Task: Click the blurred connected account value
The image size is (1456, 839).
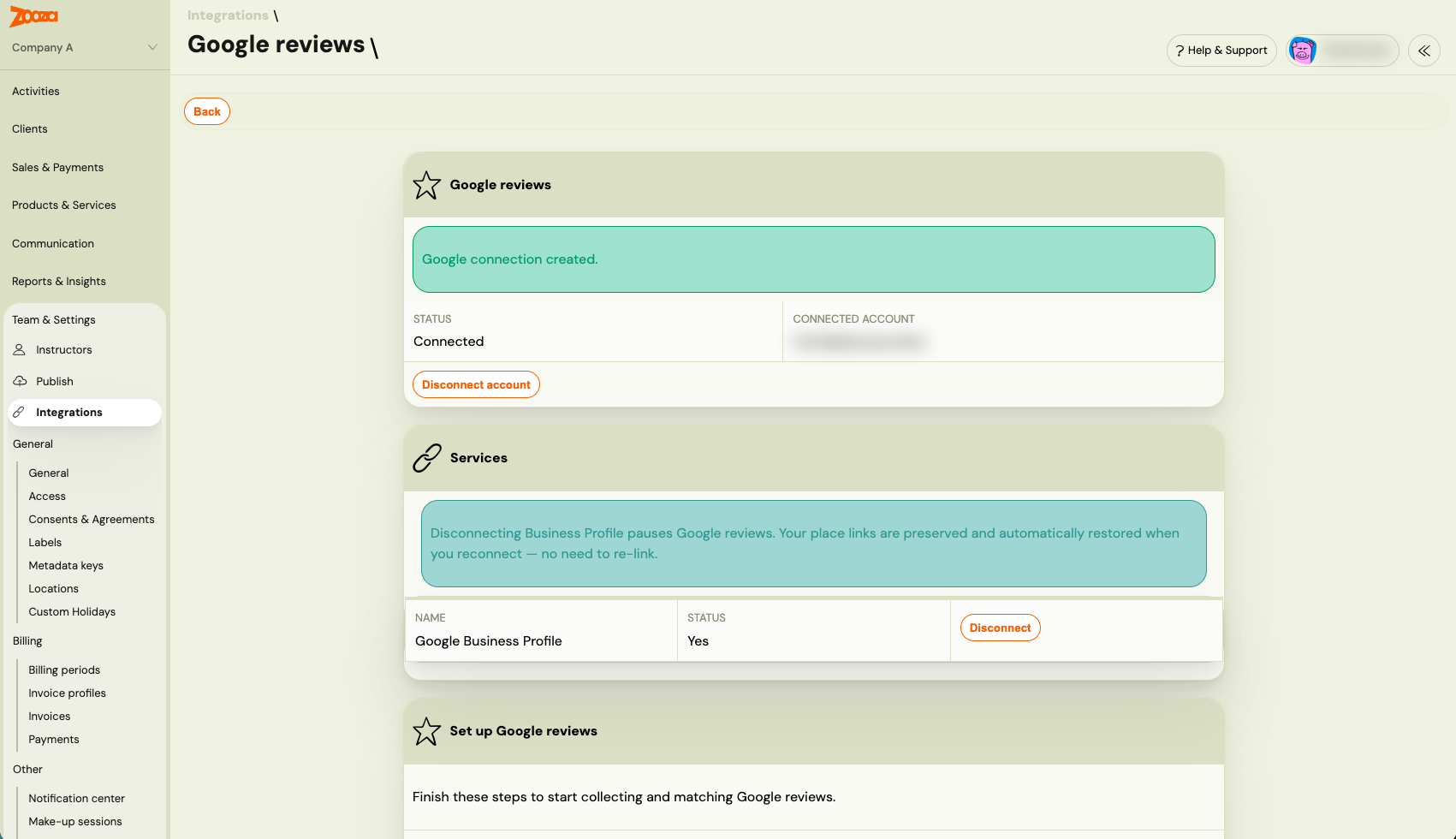Action: (x=859, y=342)
